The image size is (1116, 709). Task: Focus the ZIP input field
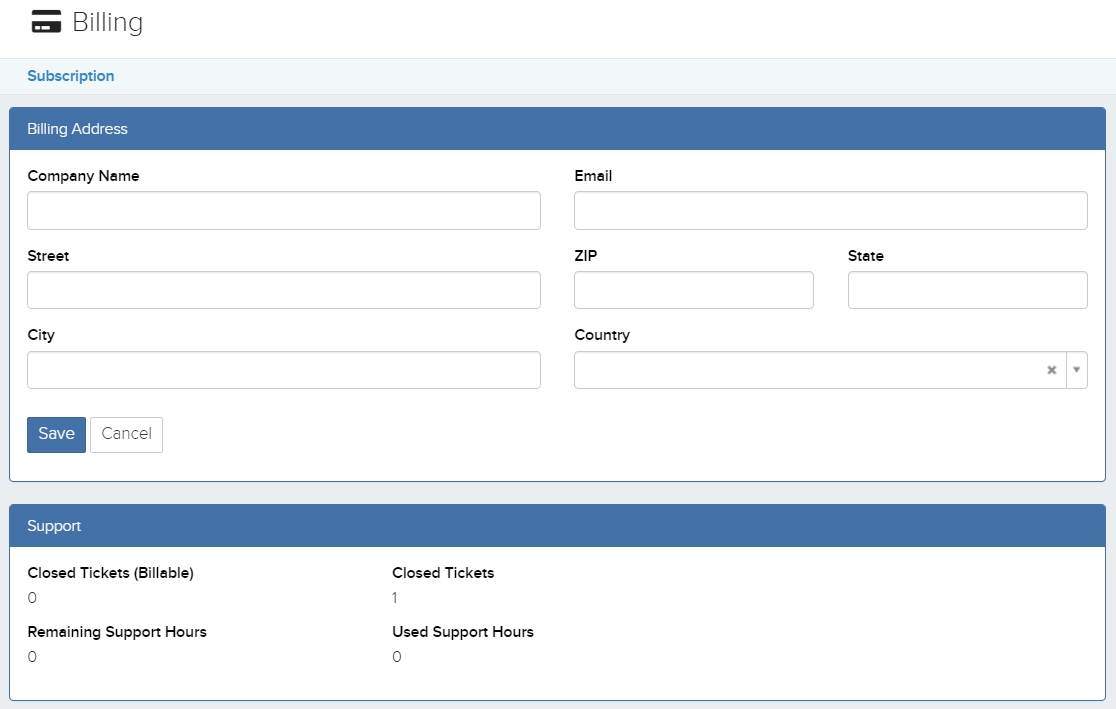[x=694, y=290]
